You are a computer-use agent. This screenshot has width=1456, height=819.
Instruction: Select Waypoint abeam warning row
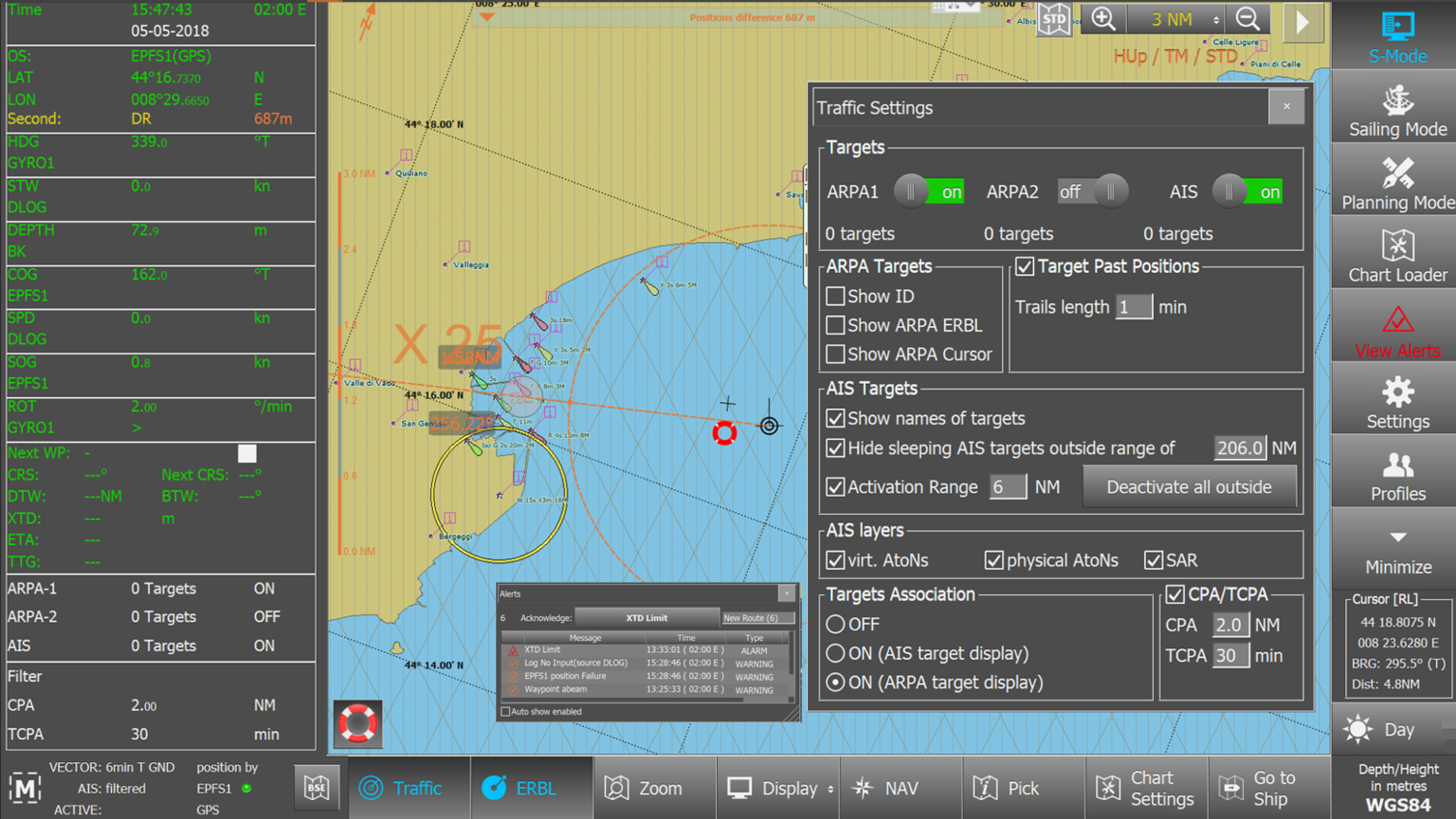645,690
